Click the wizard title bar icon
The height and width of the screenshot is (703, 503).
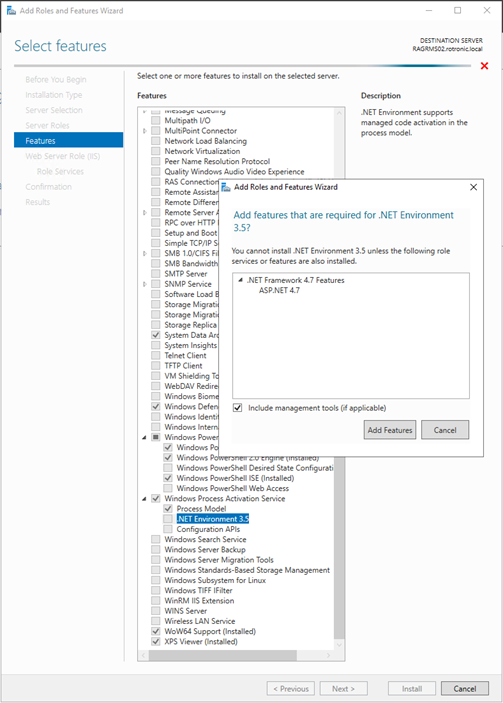click(11, 10)
